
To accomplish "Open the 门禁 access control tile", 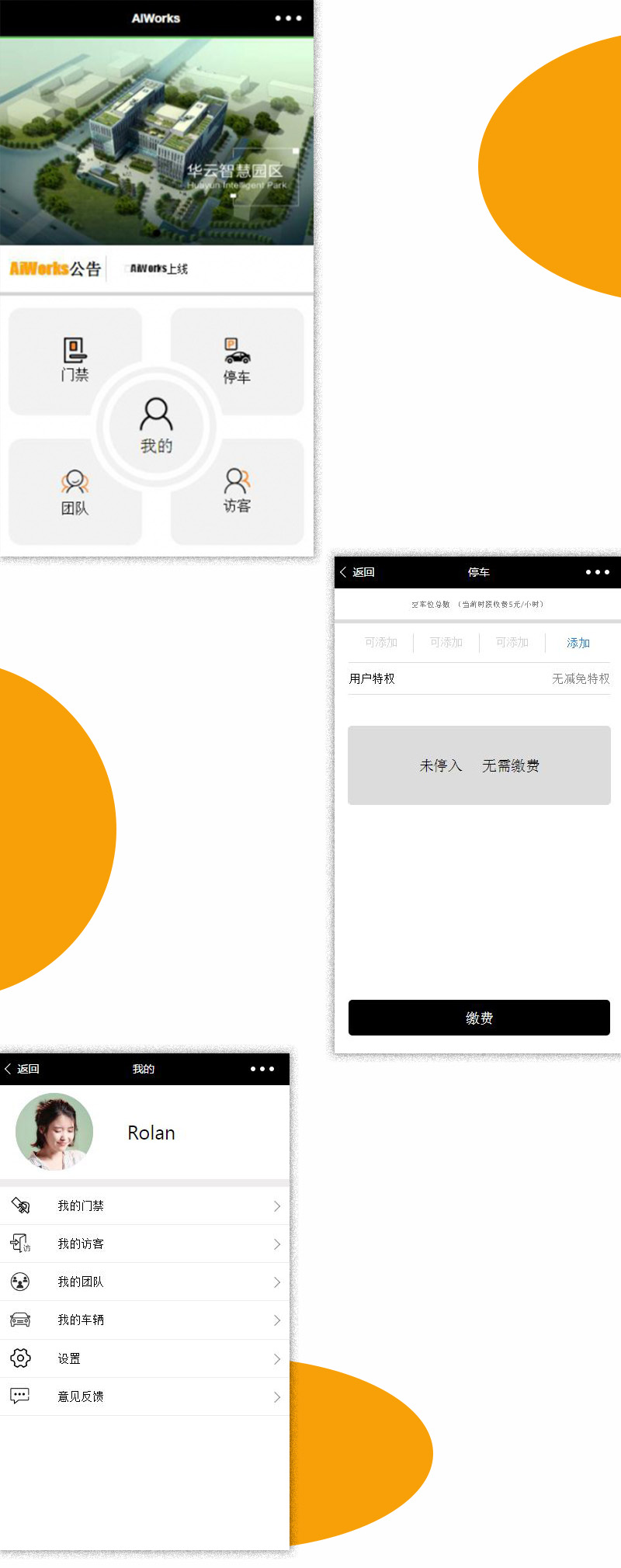I will point(75,361).
